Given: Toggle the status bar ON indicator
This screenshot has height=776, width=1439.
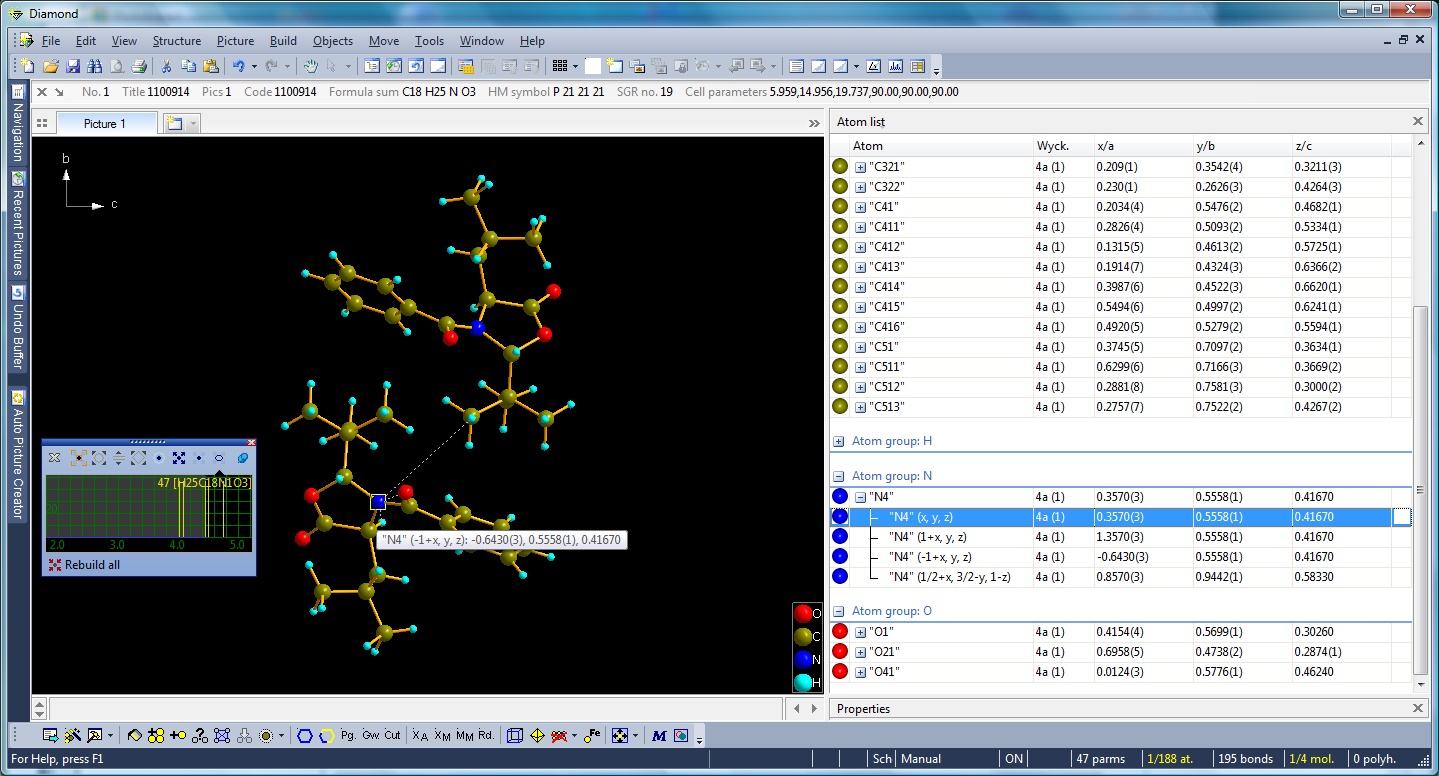Looking at the screenshot, I should 1013,759.
